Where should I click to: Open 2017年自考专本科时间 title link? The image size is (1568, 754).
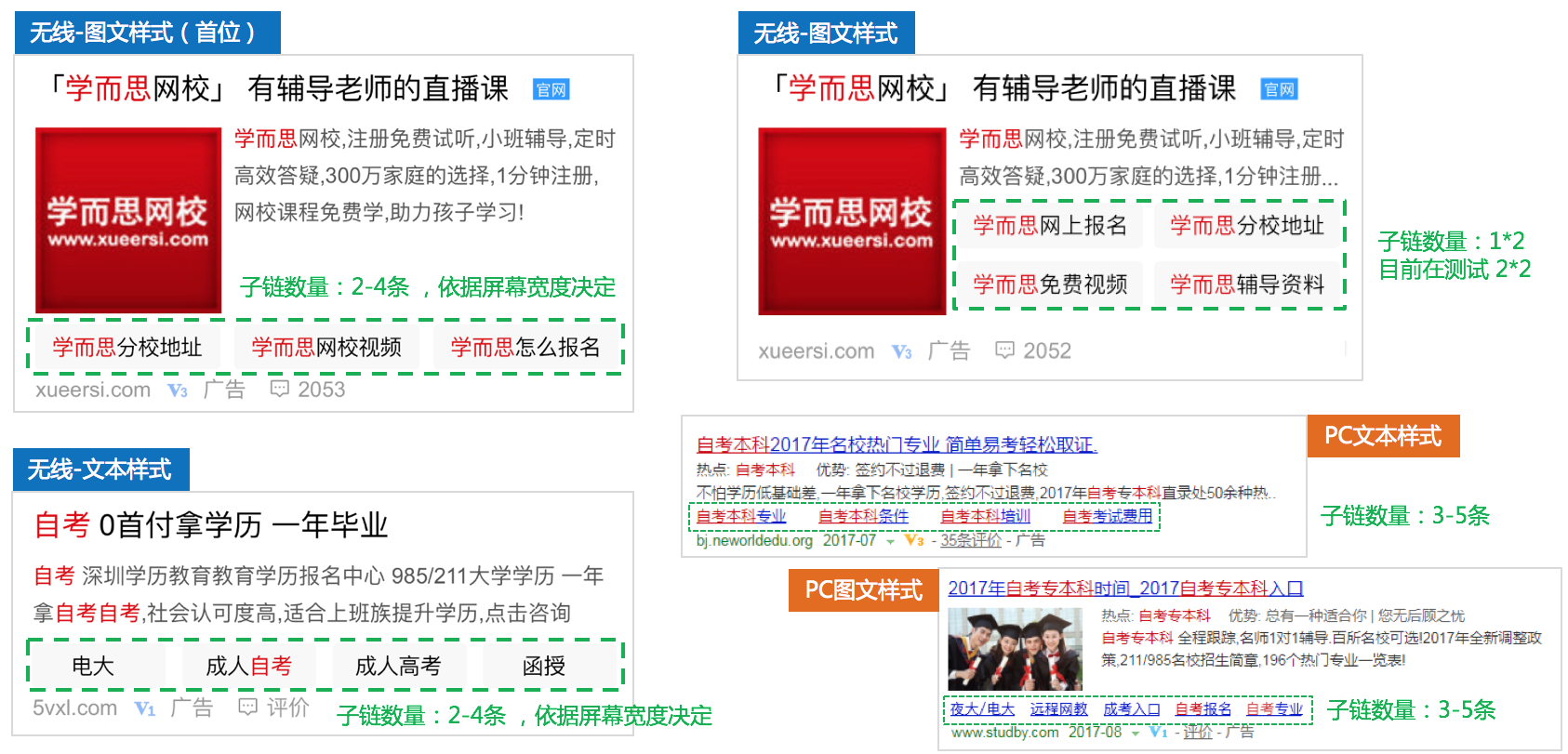1125,589
